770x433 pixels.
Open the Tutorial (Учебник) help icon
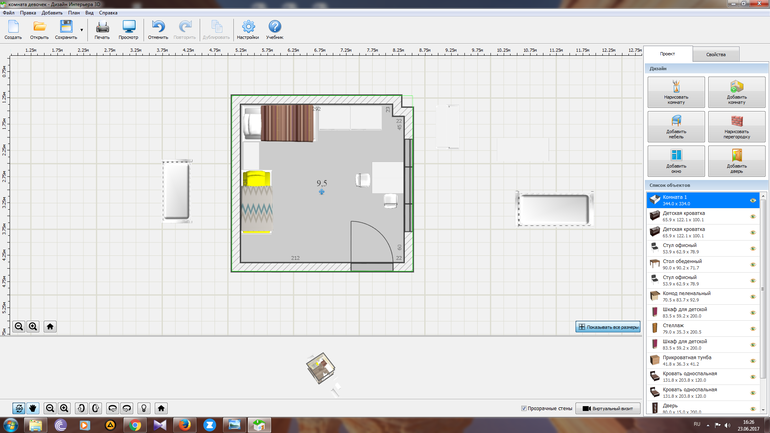(x=275, y=28)
